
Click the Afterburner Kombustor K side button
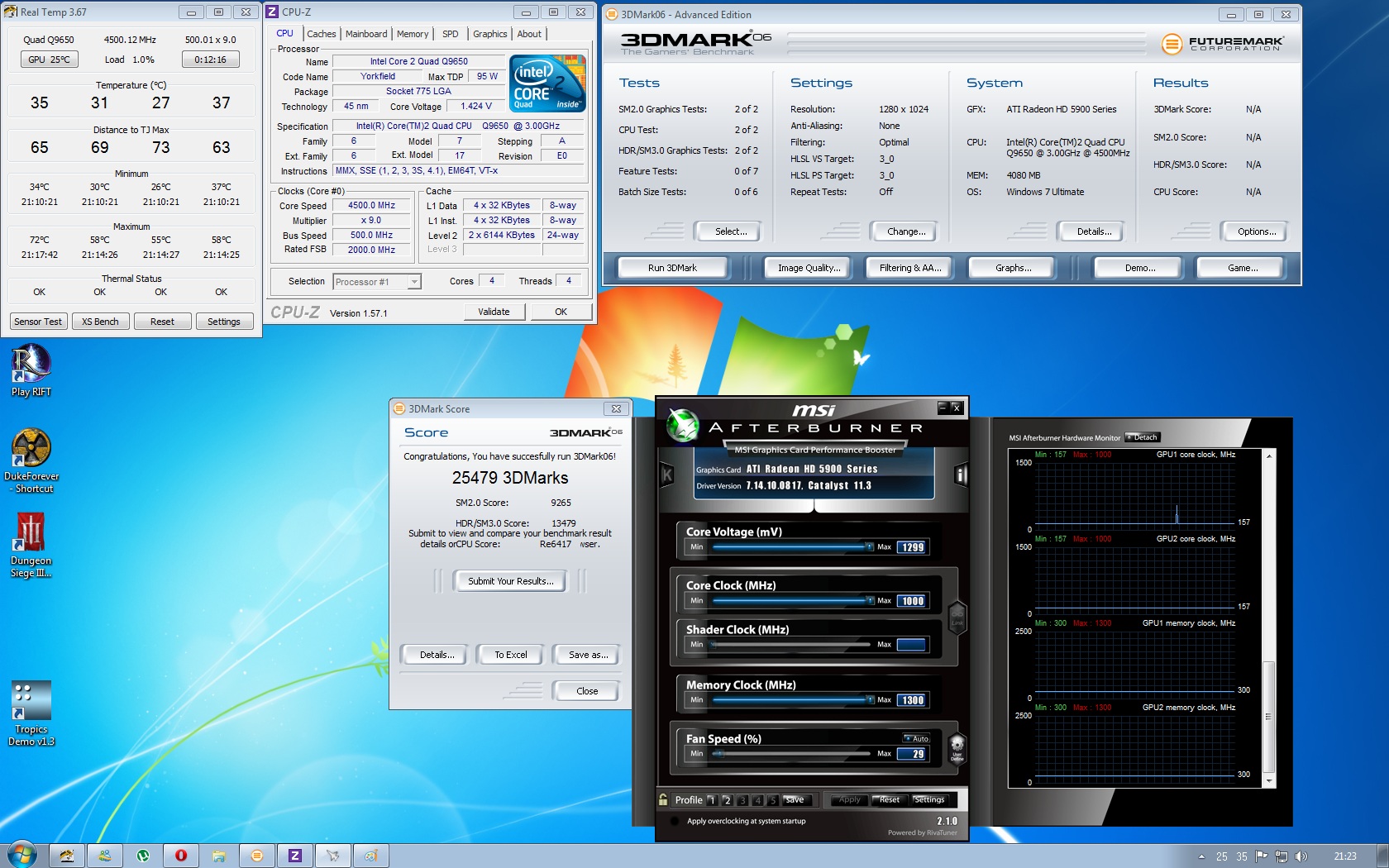click(x=666, y=475)
